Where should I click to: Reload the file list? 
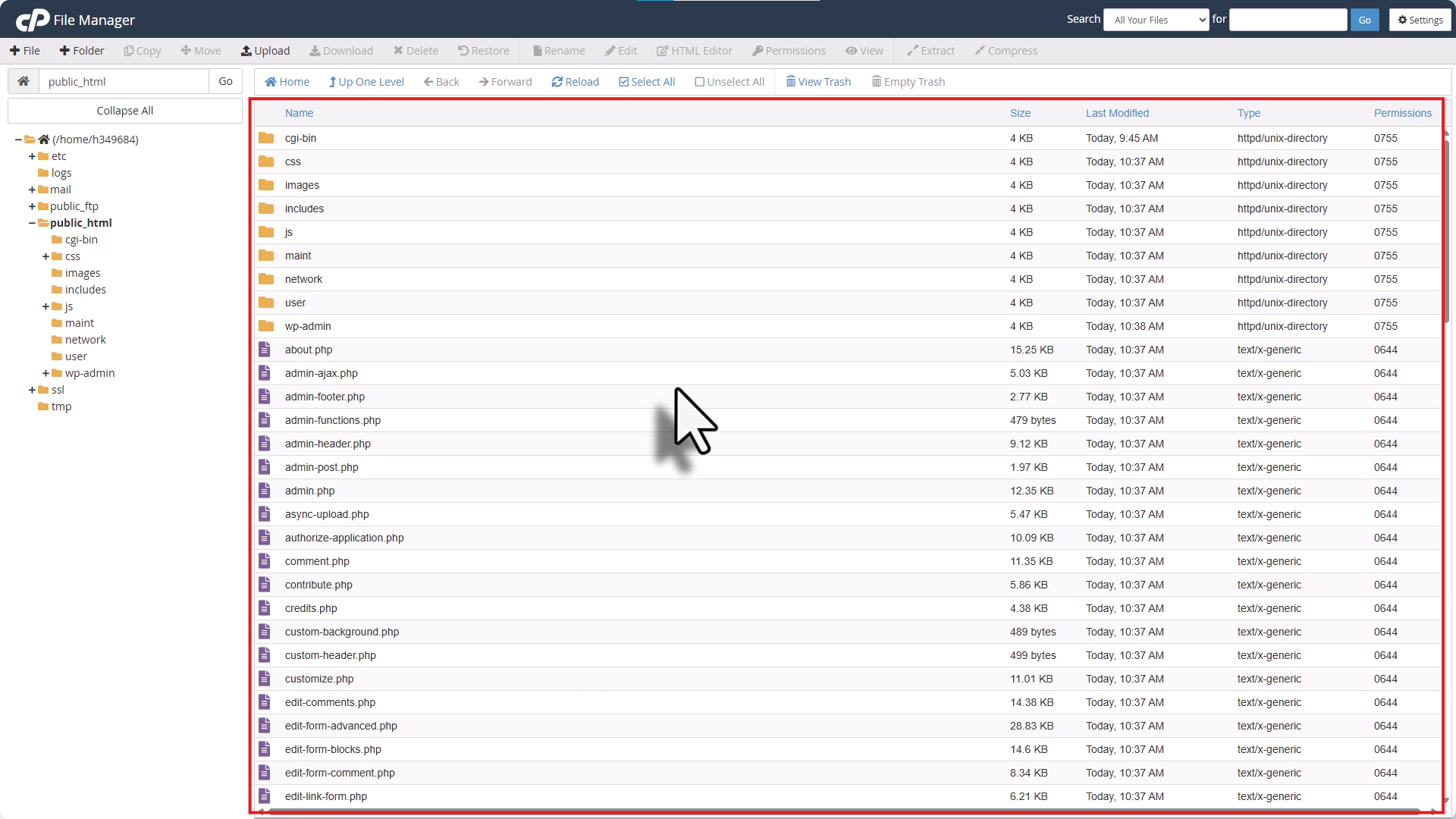click(x=576, y=82)
